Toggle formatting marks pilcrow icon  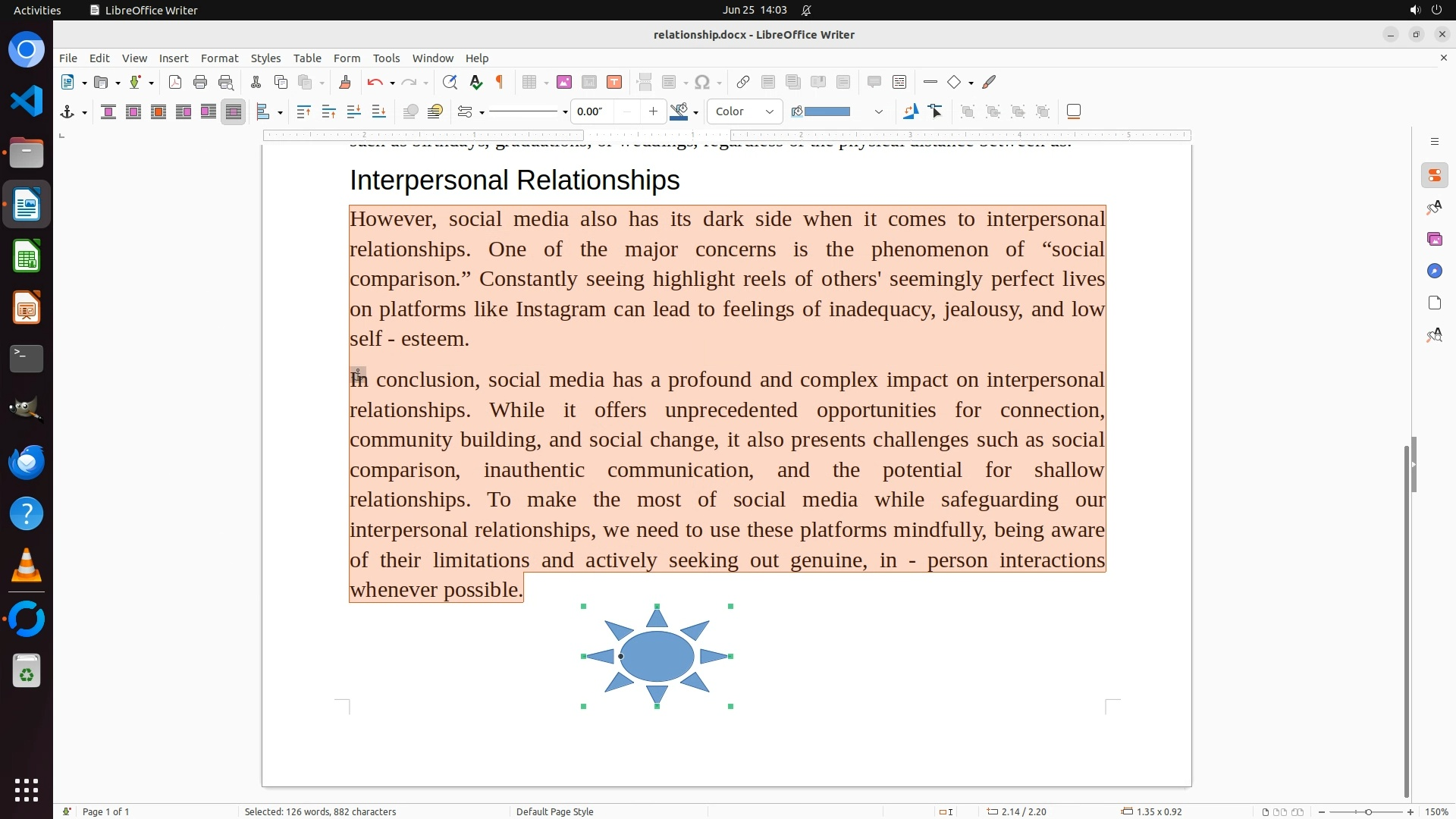click(500, 83)
